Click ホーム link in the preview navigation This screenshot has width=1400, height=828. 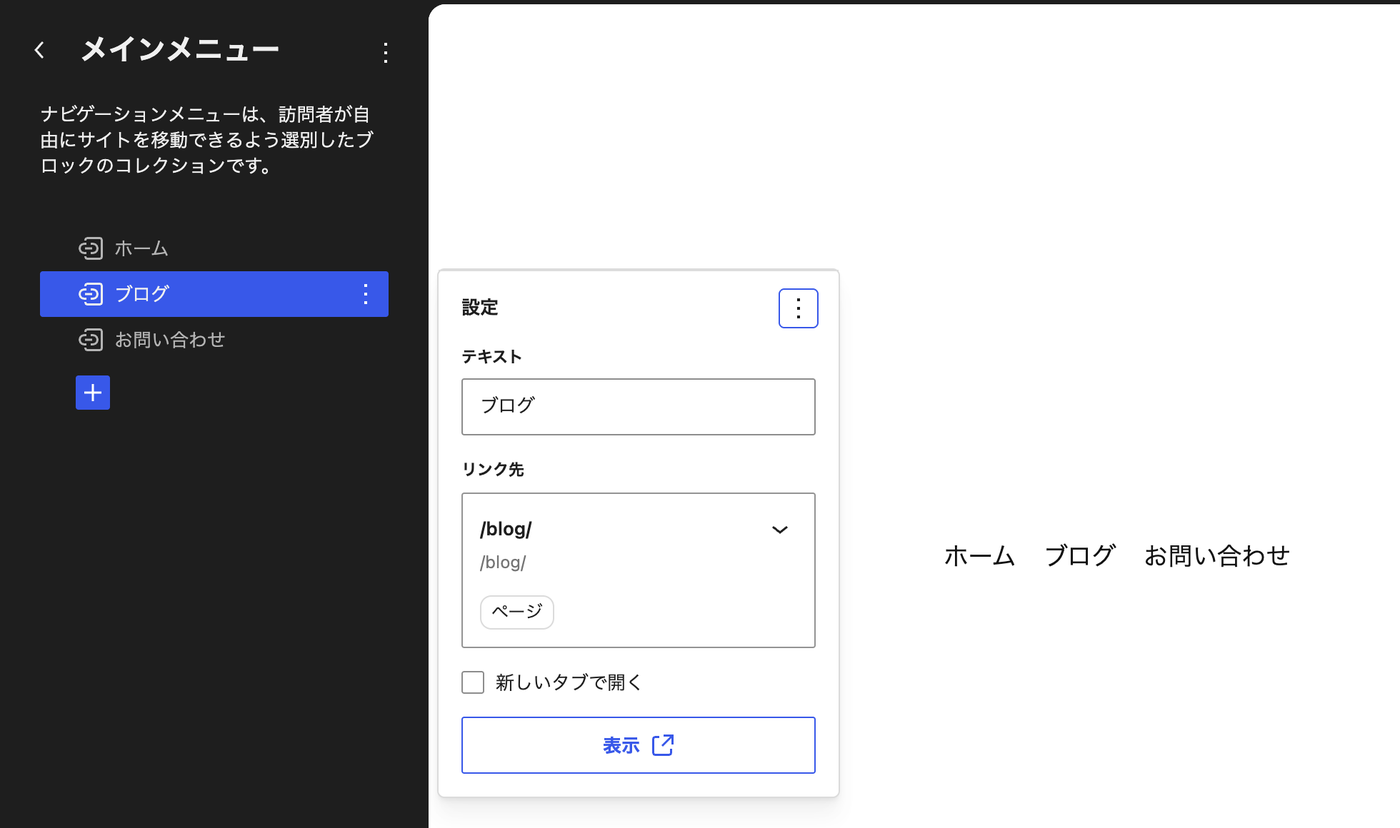point(980,556)
